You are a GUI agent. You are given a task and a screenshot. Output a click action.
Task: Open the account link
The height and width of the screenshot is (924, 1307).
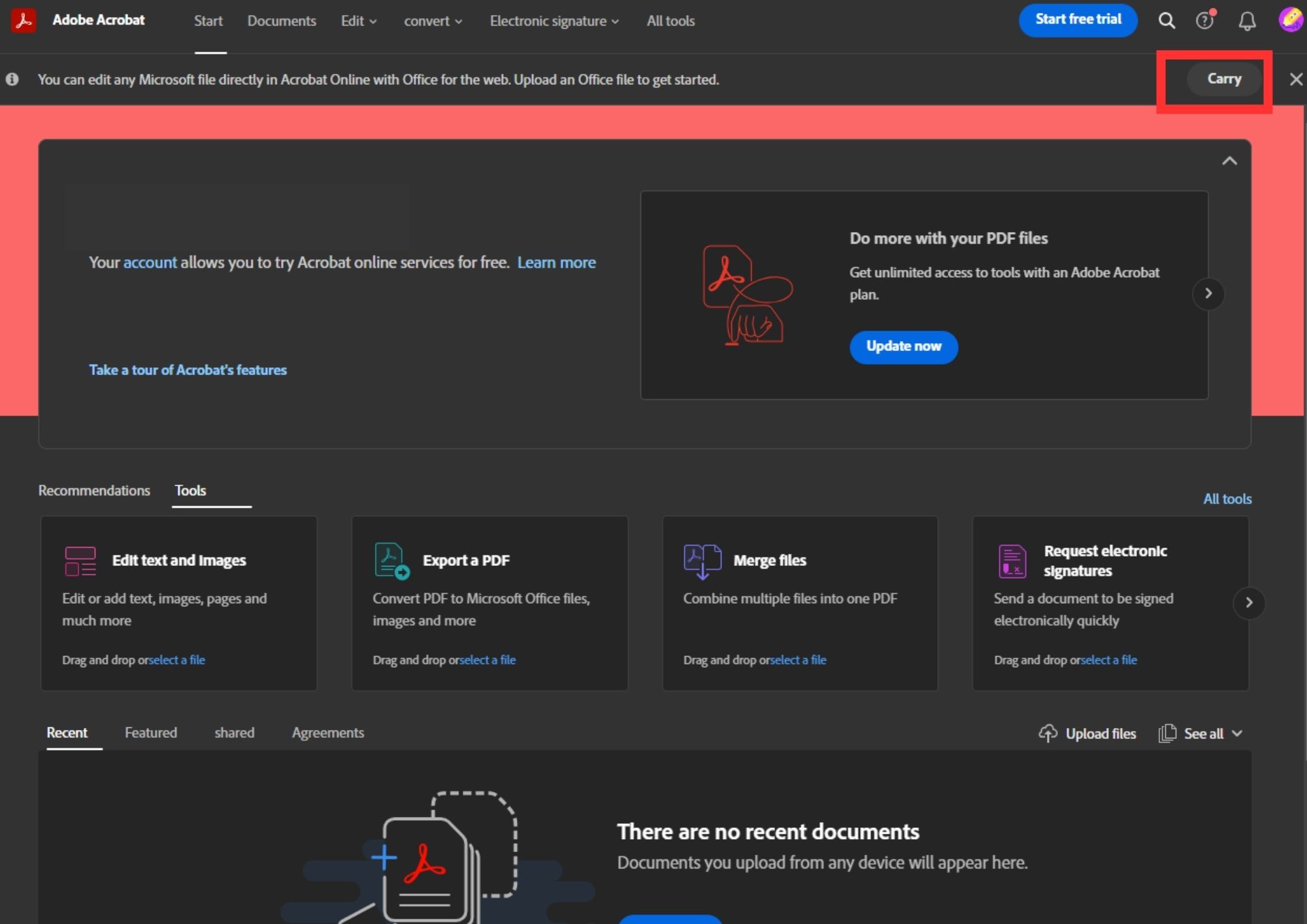(150, 262)
